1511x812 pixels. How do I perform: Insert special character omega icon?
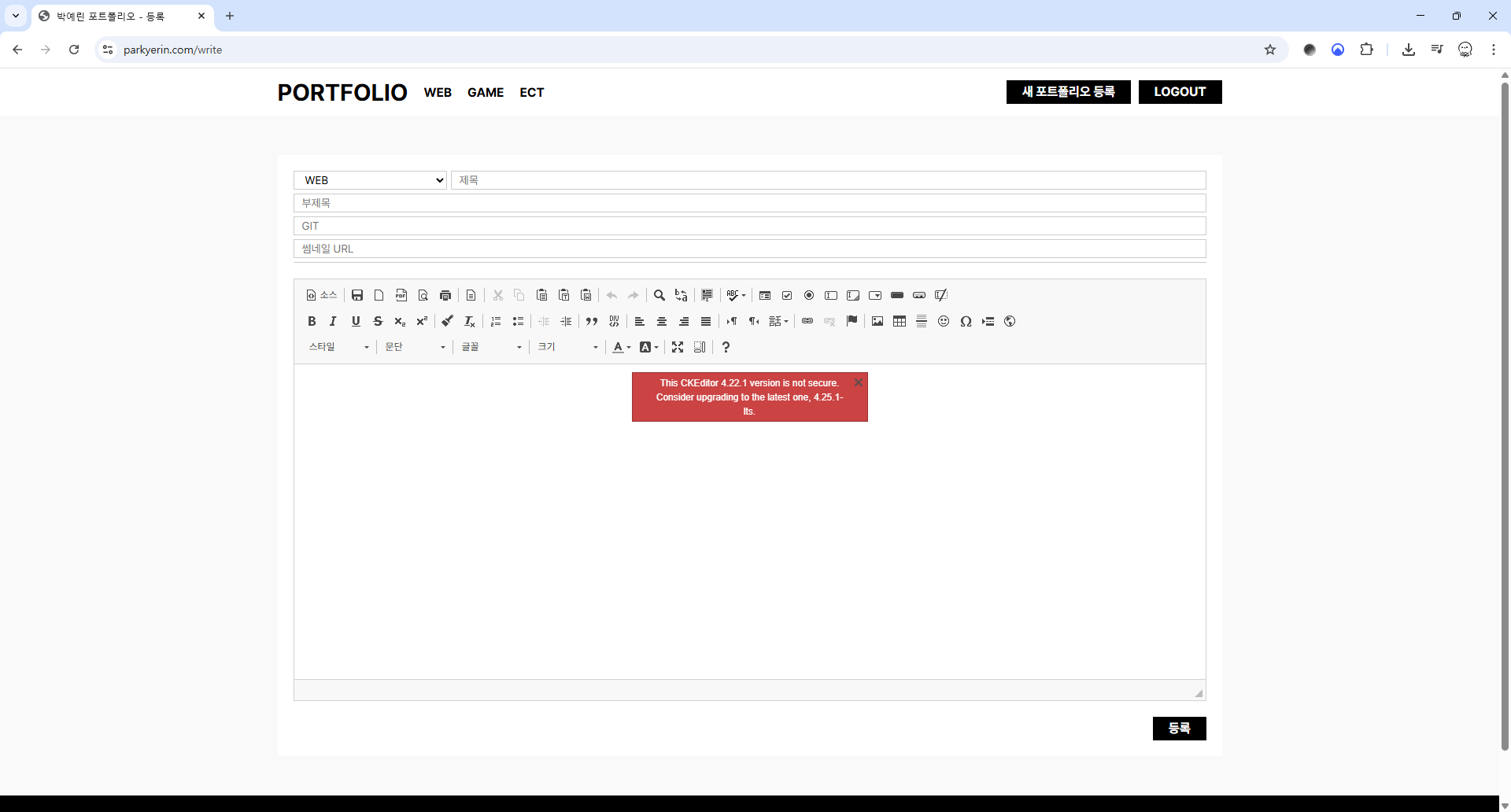click(x=966, y=321)
